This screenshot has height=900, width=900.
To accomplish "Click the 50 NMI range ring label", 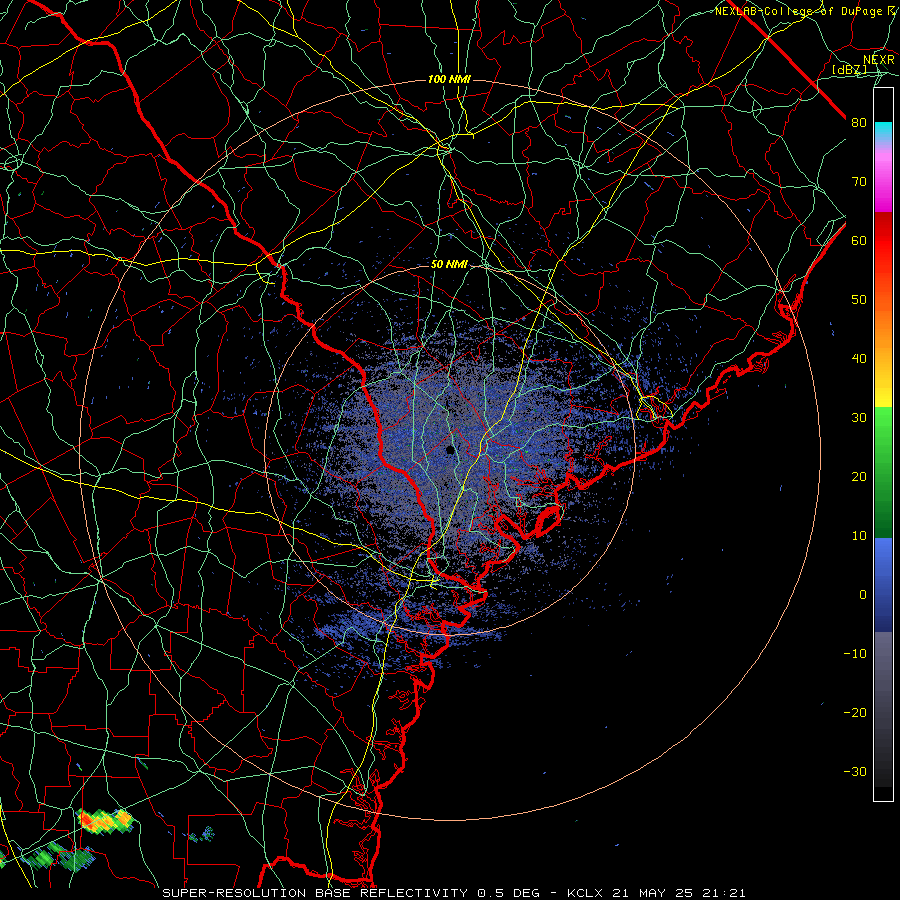I will pyautogui.click(x=449, y=265).
